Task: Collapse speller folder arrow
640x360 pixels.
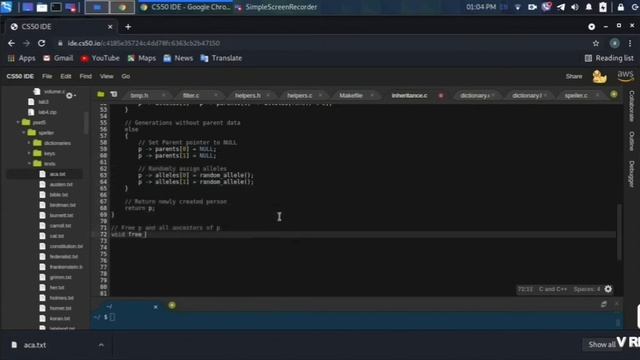Action: pos(24,133)
